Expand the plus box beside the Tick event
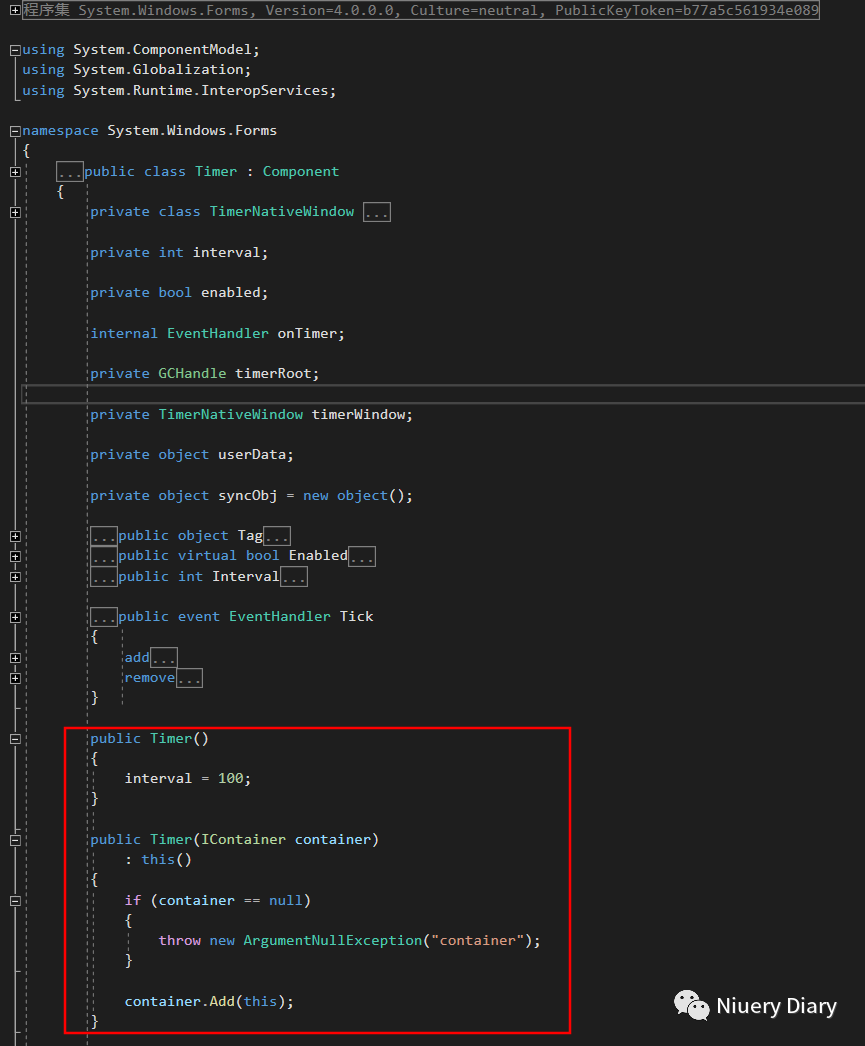865x1046 pixels. [x=14, y=616]
